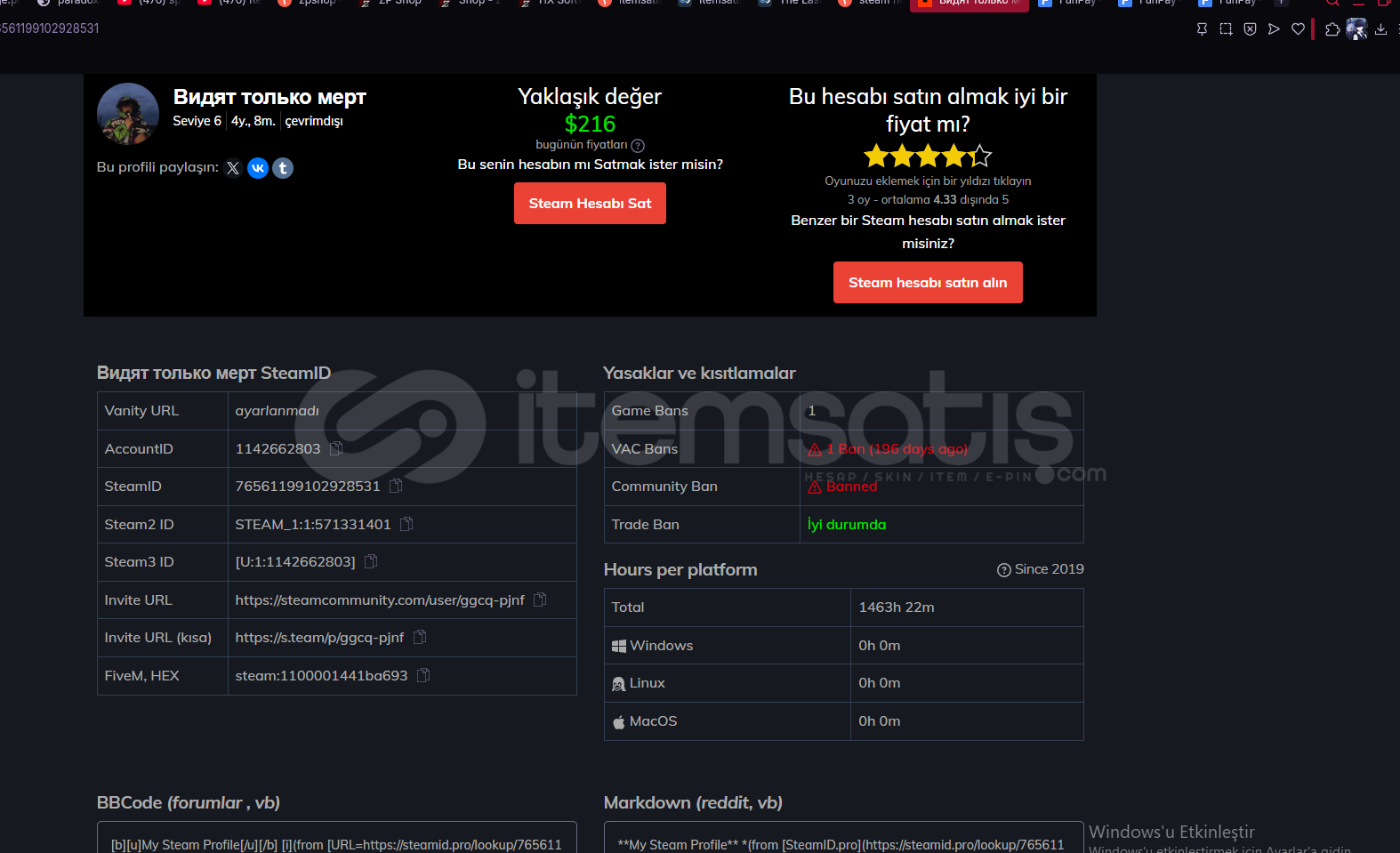The width and height of the screenshot is (1400, 853).
Task: Click the $216 approximate value
Action: pos(590,124)
